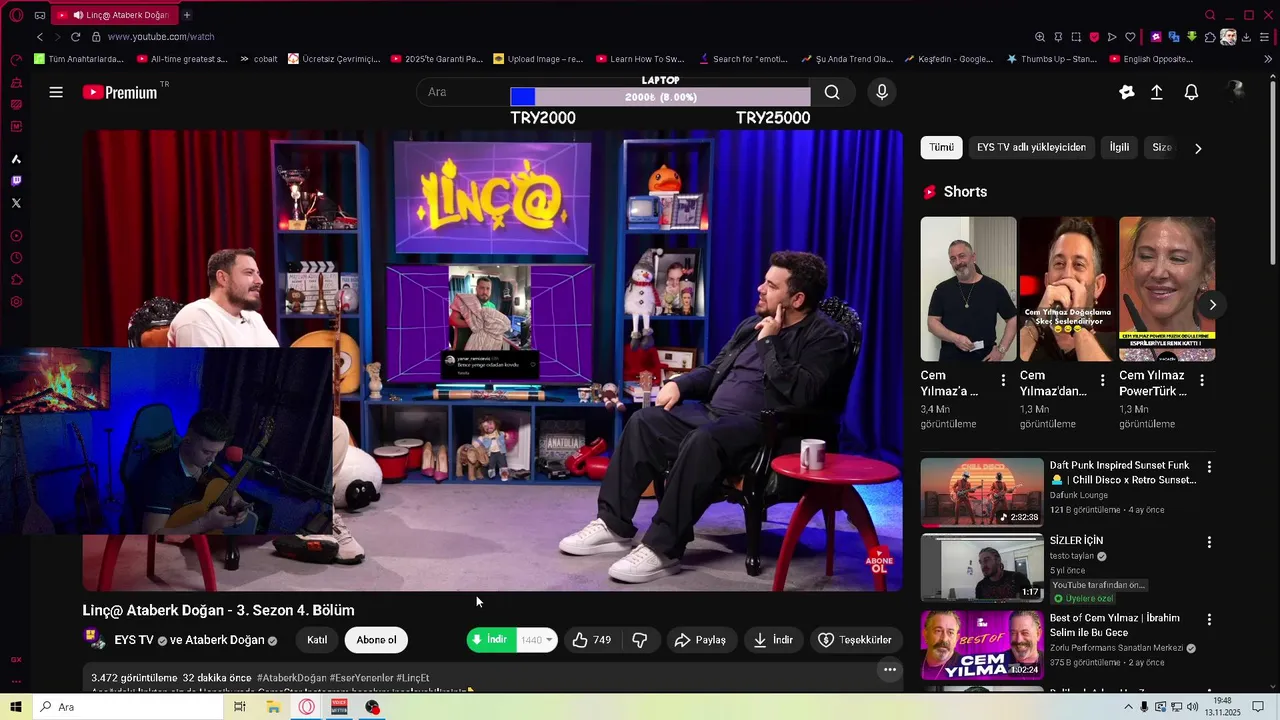Open the SİZLER İÇİN video thumbnail
1280x720 pixels.
click(x=982, y=568)
